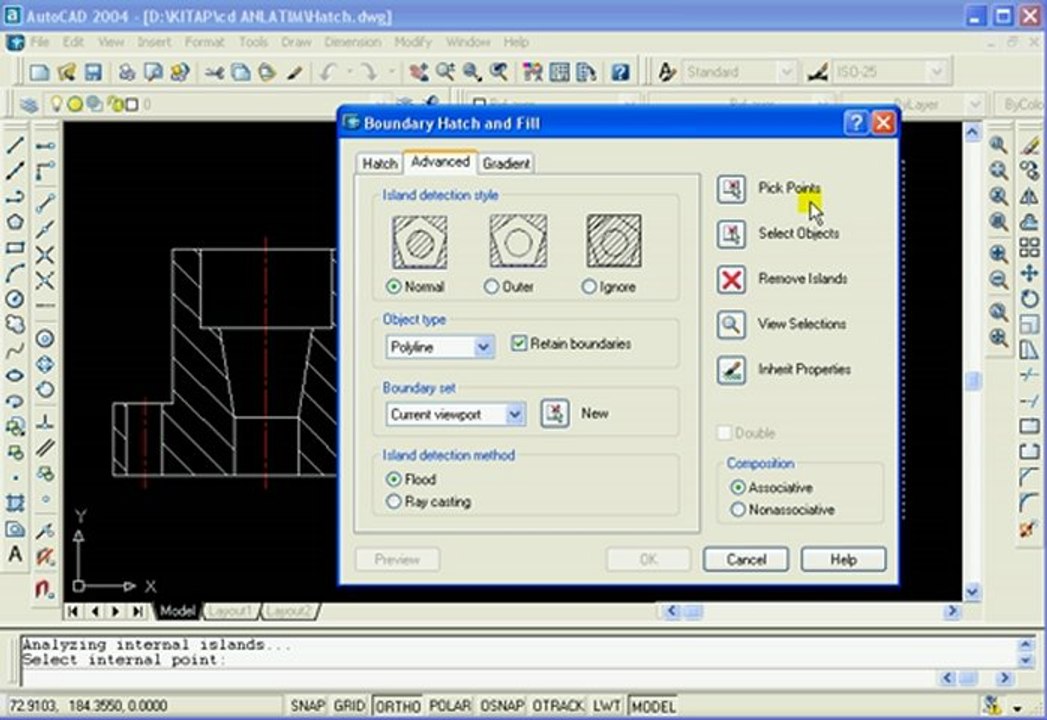This screenshot has height=720, width=1047.
Task: Open the Format menu
Action: click(204, 42)
